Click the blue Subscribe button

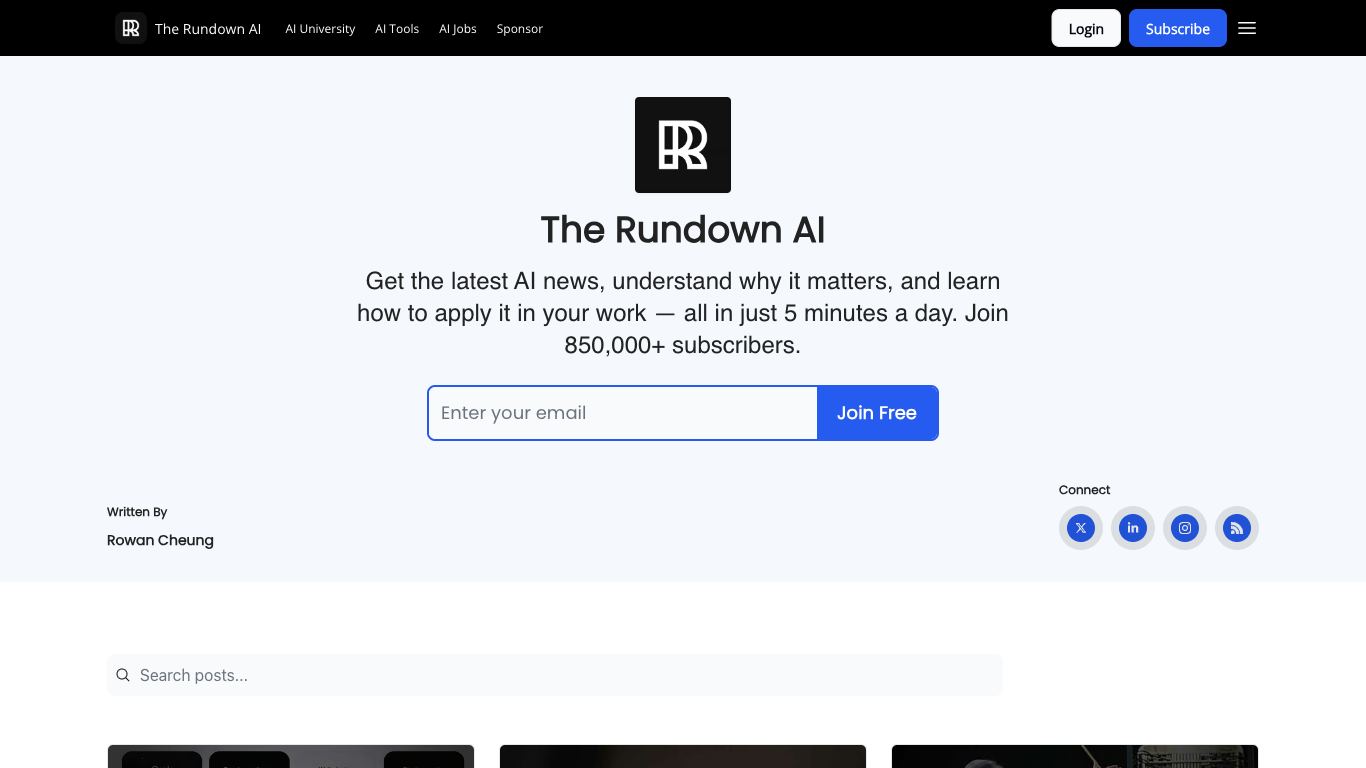coord(1178,28)
